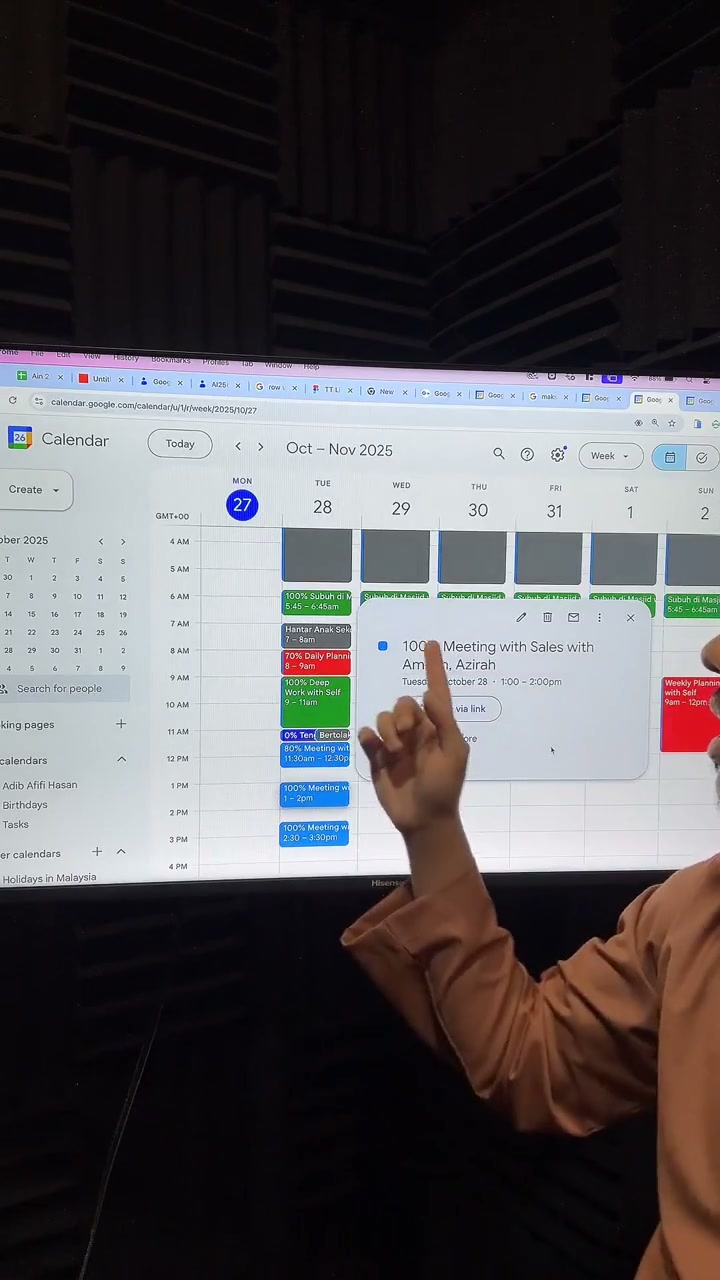
Task: Open event options three-dot menu
Action: [599, 617]
